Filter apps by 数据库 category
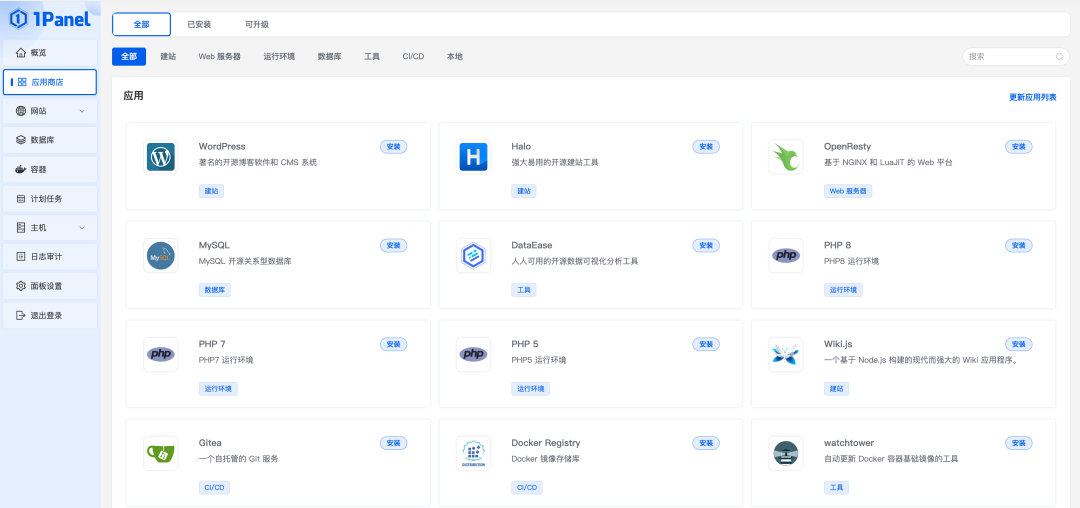This screenshot has height=508, width=1080. coord(329,56)
